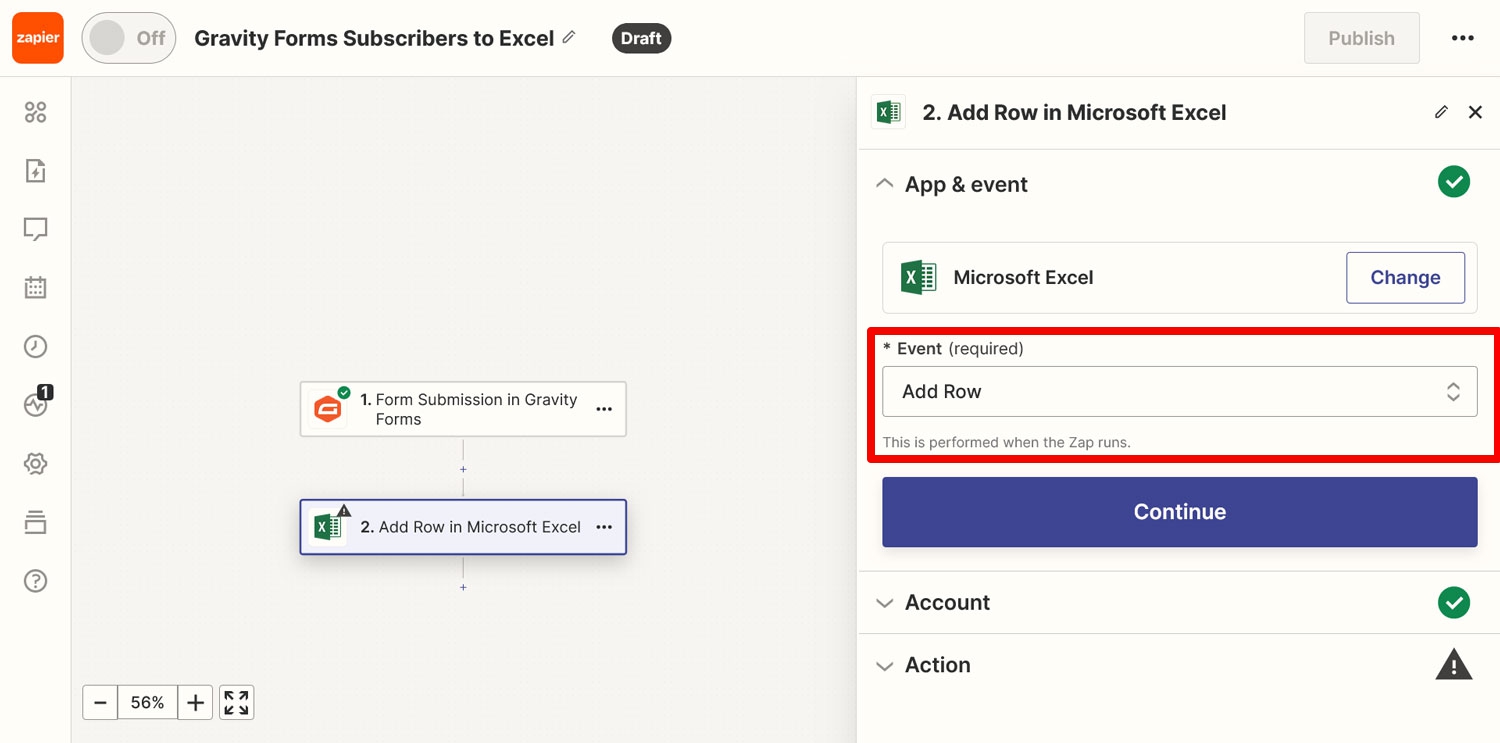Click the Change app button
The image size is (1500, 743).
(1405, 278)
